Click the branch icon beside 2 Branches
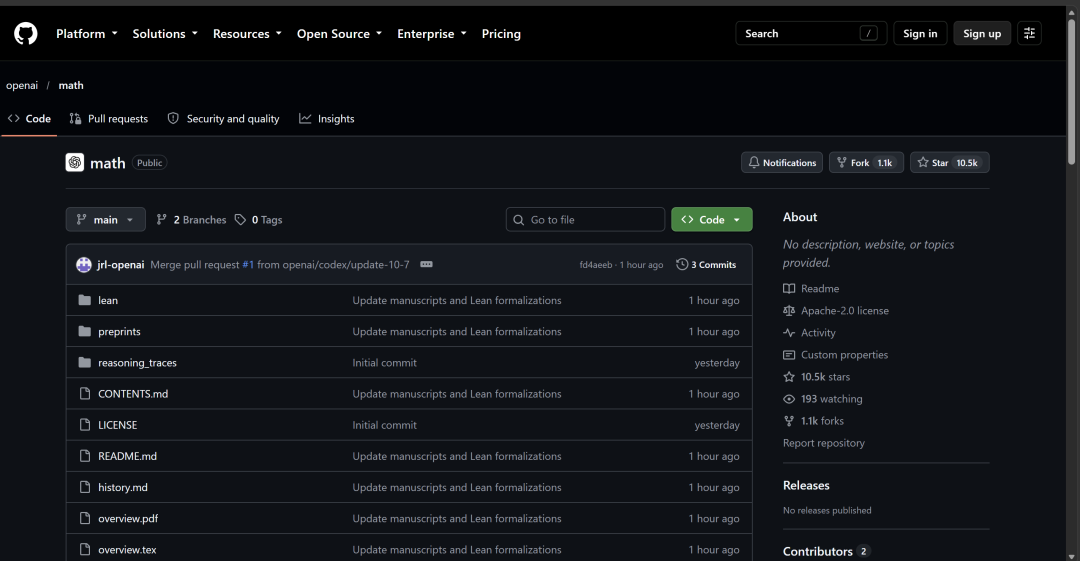The height and width of the screenshot is (561, 1080). tap(161, 219)
